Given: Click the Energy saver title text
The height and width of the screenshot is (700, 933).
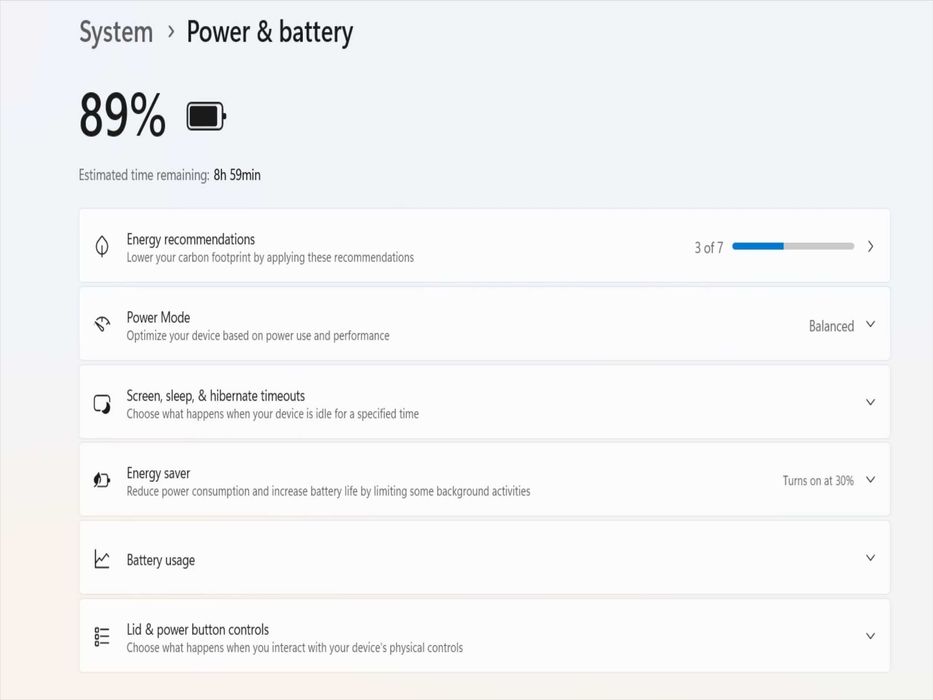Looking at the screenshot, I should pos(158,473).
